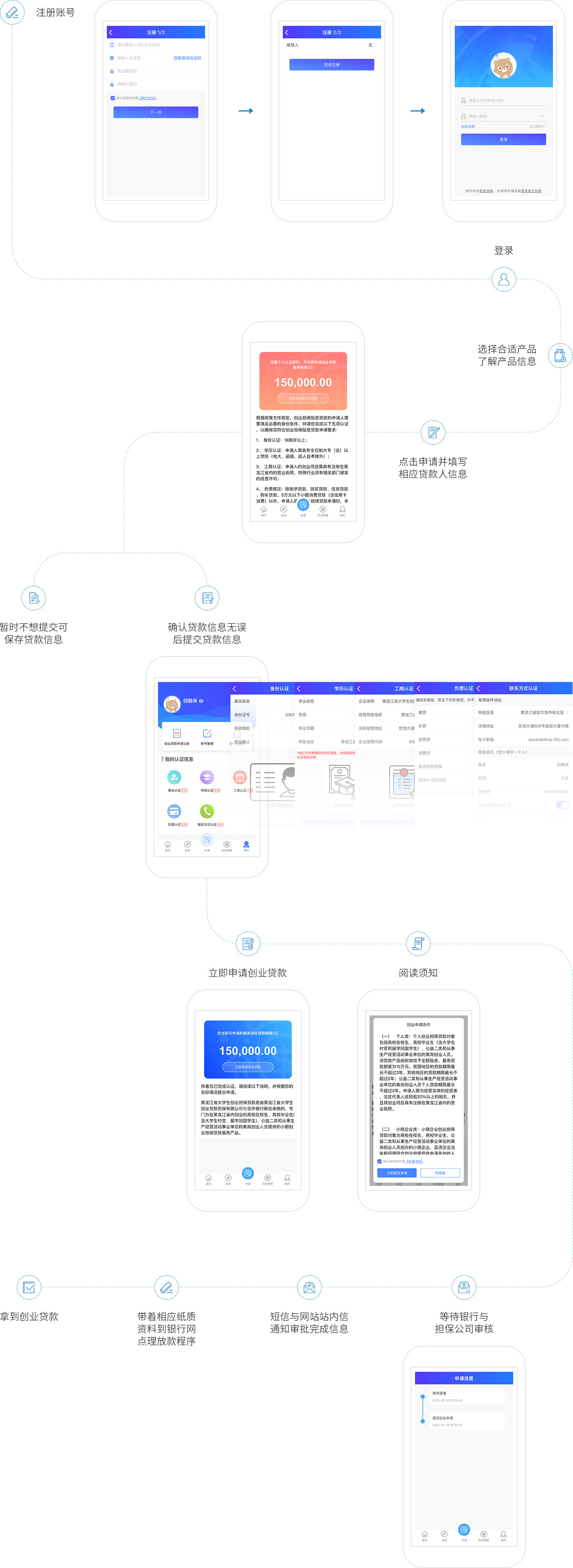Click the phone number field on register
Screen dimensions: 573x1568
click(156, 45)
